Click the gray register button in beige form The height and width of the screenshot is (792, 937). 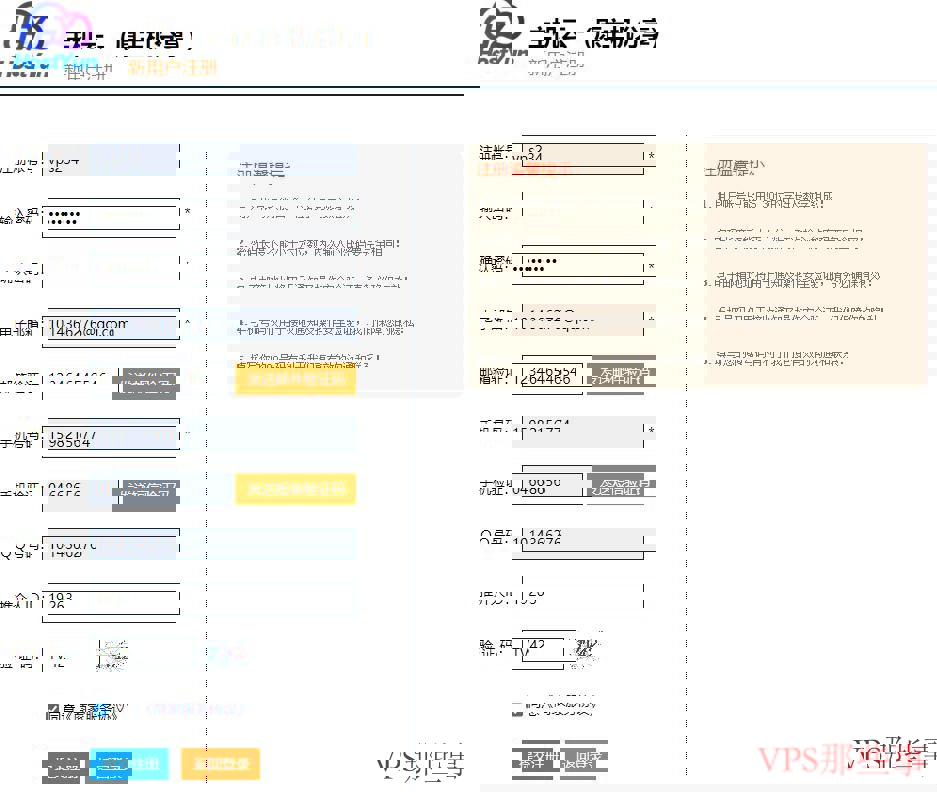click(x=535, y=760)
